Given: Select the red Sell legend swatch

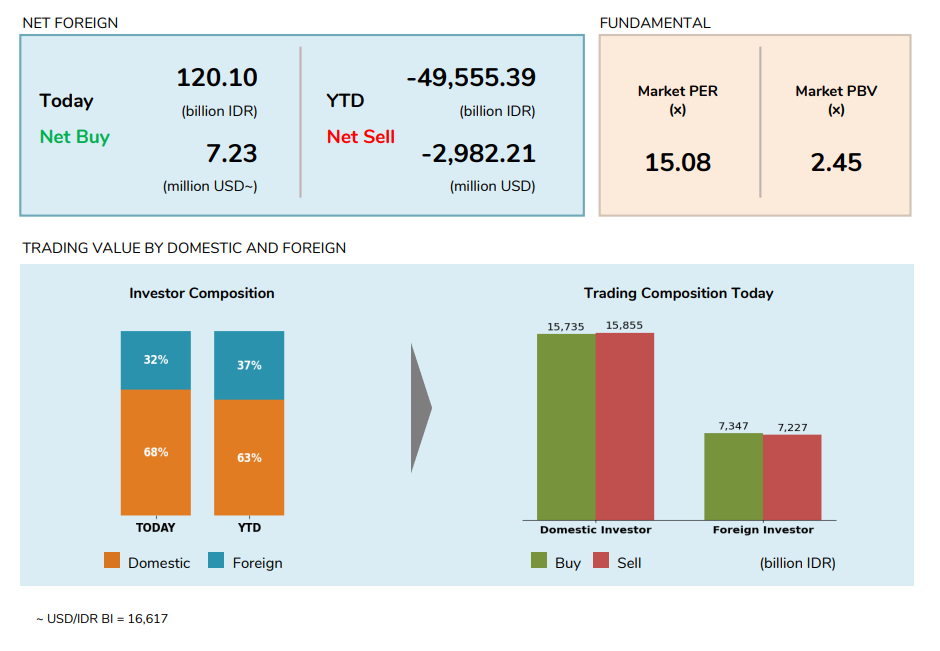Looking at the screenshot, I should tap(601, 561).
